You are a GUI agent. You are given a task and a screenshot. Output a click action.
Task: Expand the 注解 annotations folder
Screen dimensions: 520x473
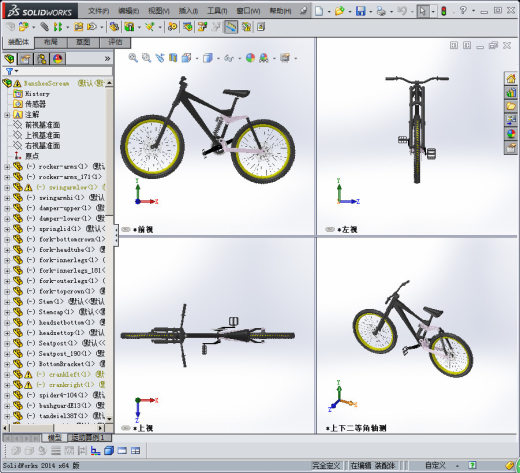pyautogui.click(x=7, y=115)
